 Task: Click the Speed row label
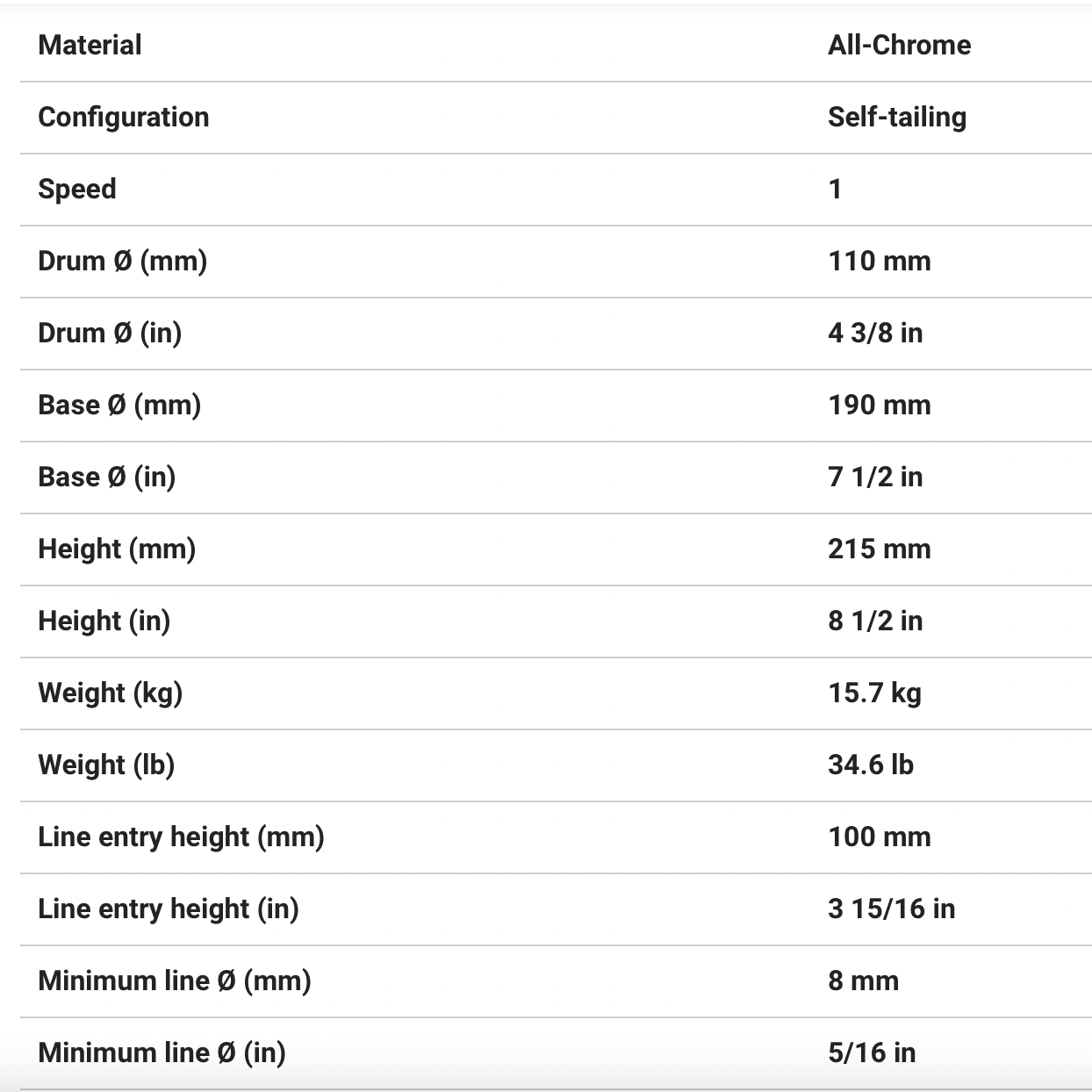point(76,189)
